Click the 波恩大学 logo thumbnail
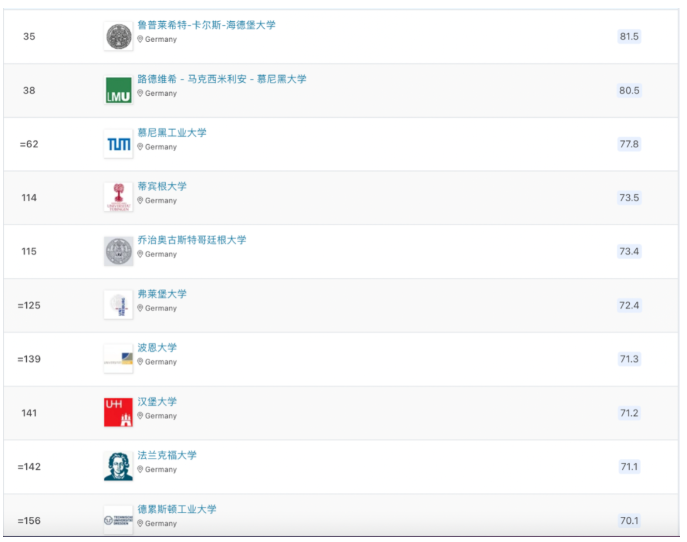This screenshot has height=542, width=687. [118, 358]
